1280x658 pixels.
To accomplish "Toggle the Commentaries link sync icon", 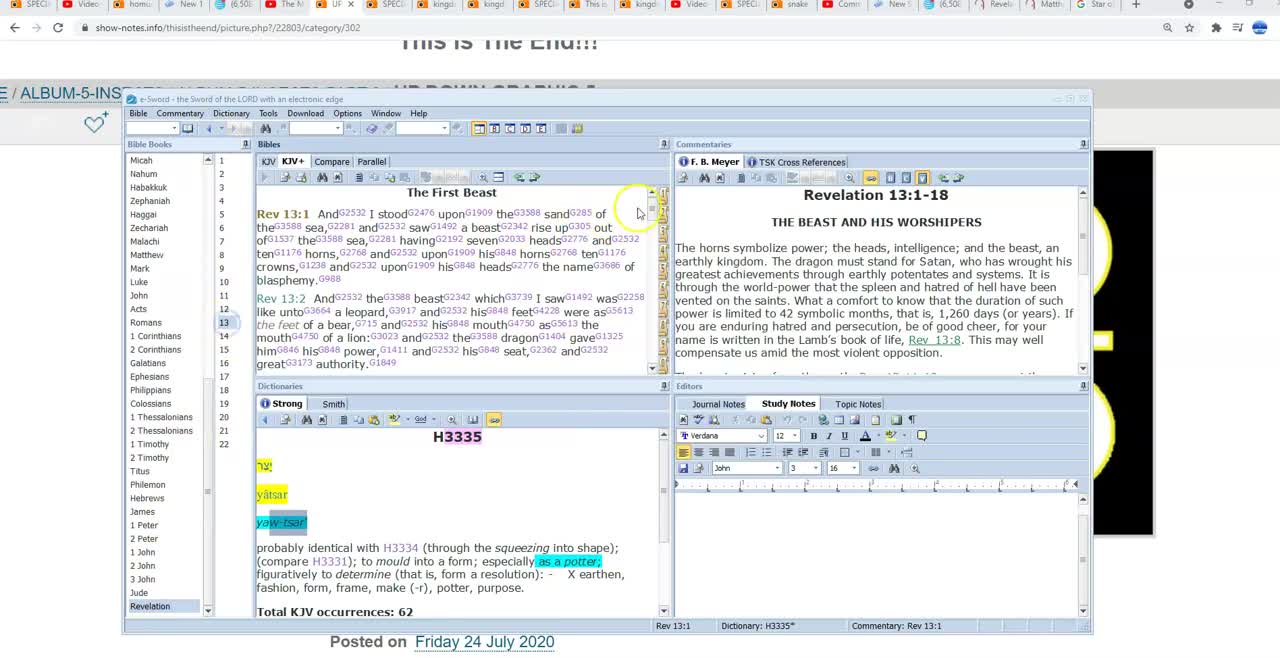I will (871, 178).
